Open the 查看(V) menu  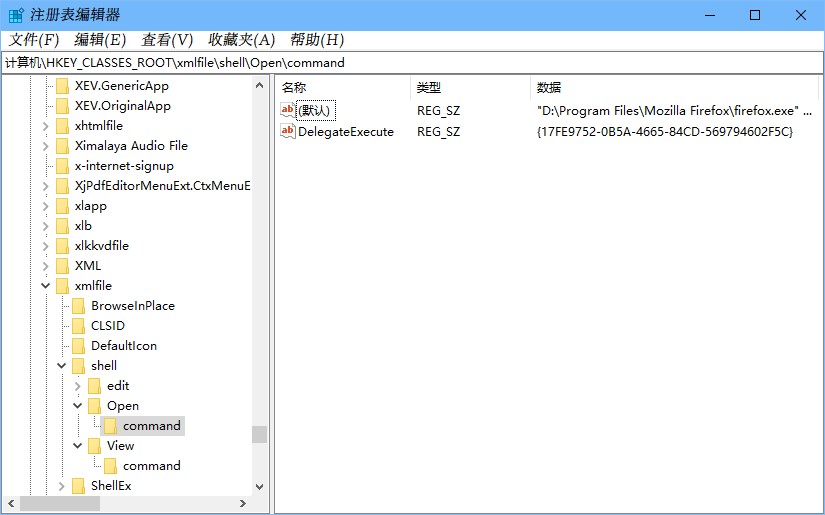click(167, 40)
